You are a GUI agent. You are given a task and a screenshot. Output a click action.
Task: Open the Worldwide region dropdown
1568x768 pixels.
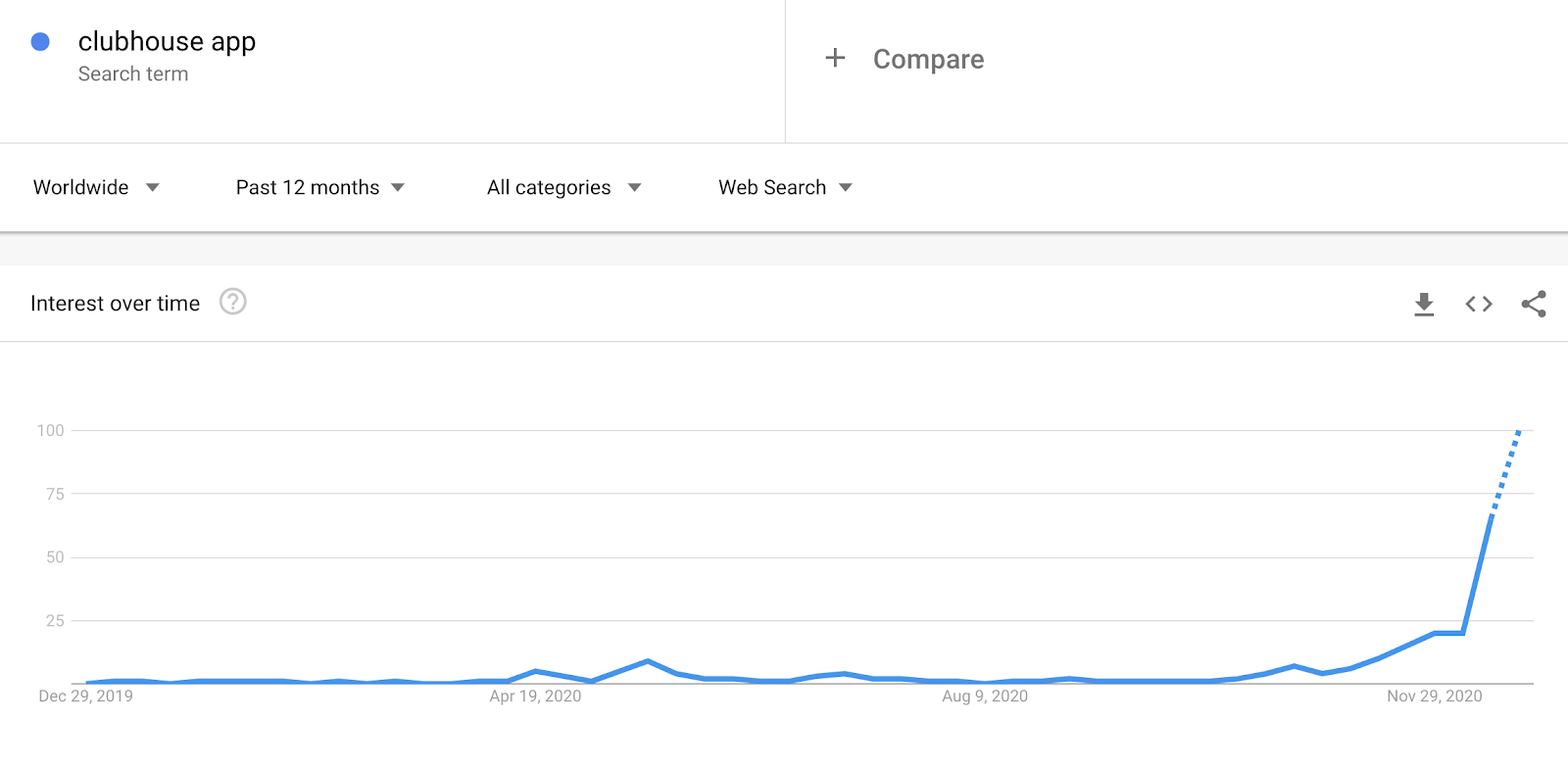96,187
